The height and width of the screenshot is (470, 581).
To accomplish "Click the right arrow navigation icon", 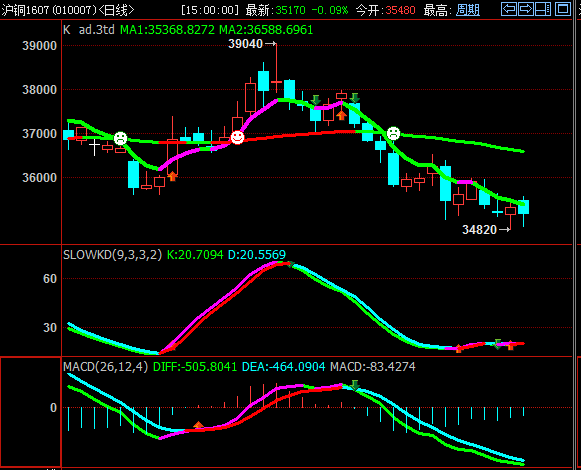I will pos(525,9).
